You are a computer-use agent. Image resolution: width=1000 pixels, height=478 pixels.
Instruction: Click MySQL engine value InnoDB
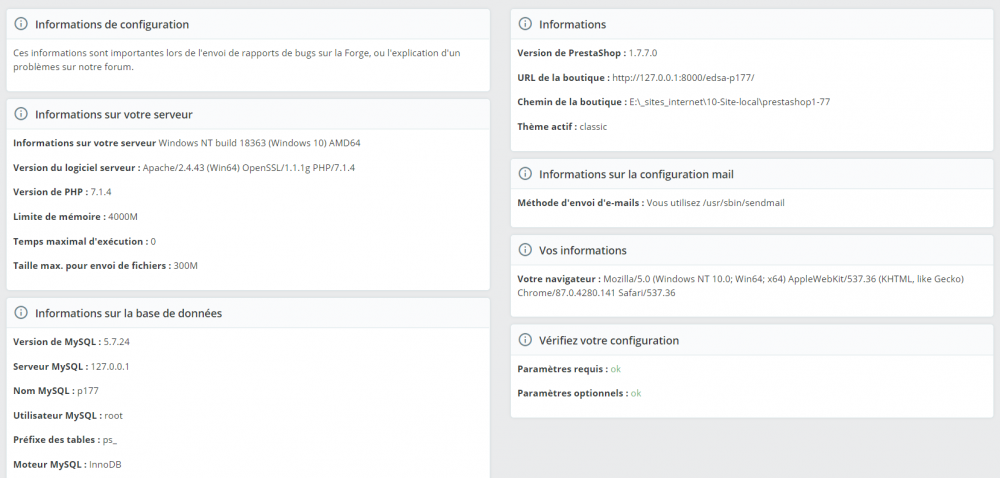(x=105, y=465)
